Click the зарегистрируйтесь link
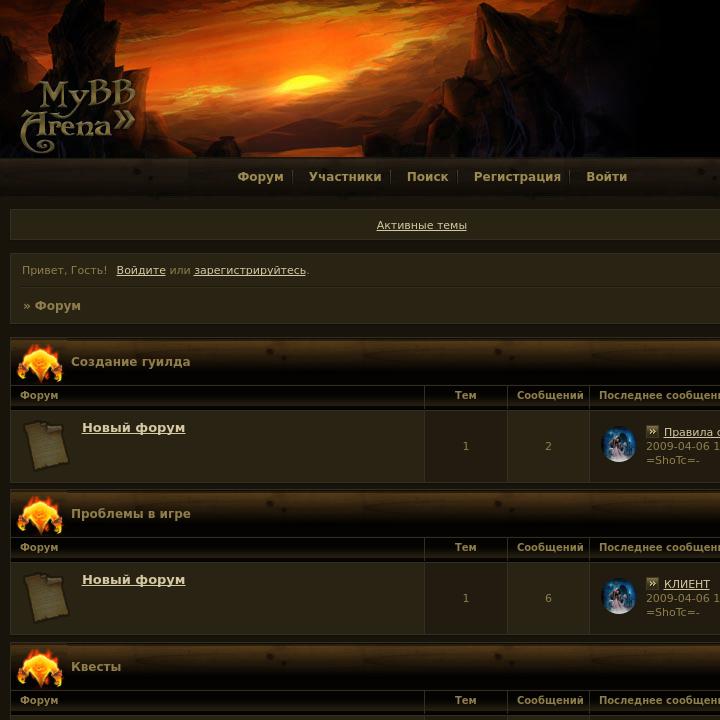 250,270
